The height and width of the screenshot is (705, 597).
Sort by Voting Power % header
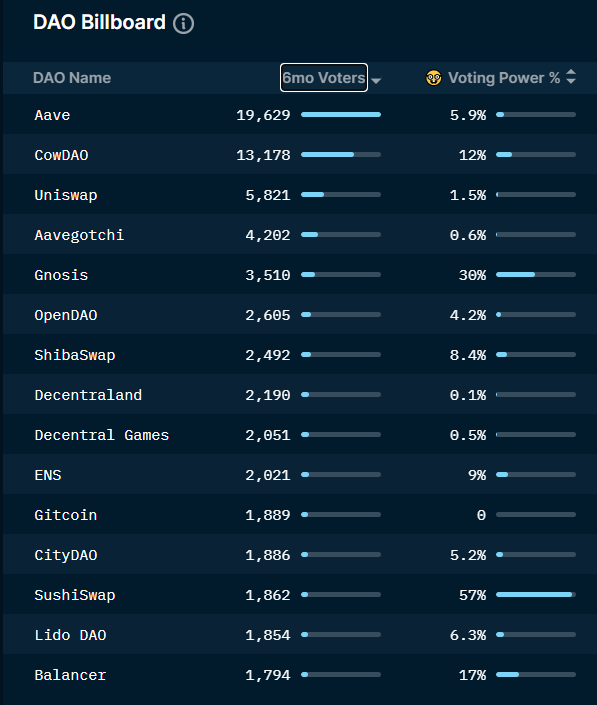coord(504,78)
